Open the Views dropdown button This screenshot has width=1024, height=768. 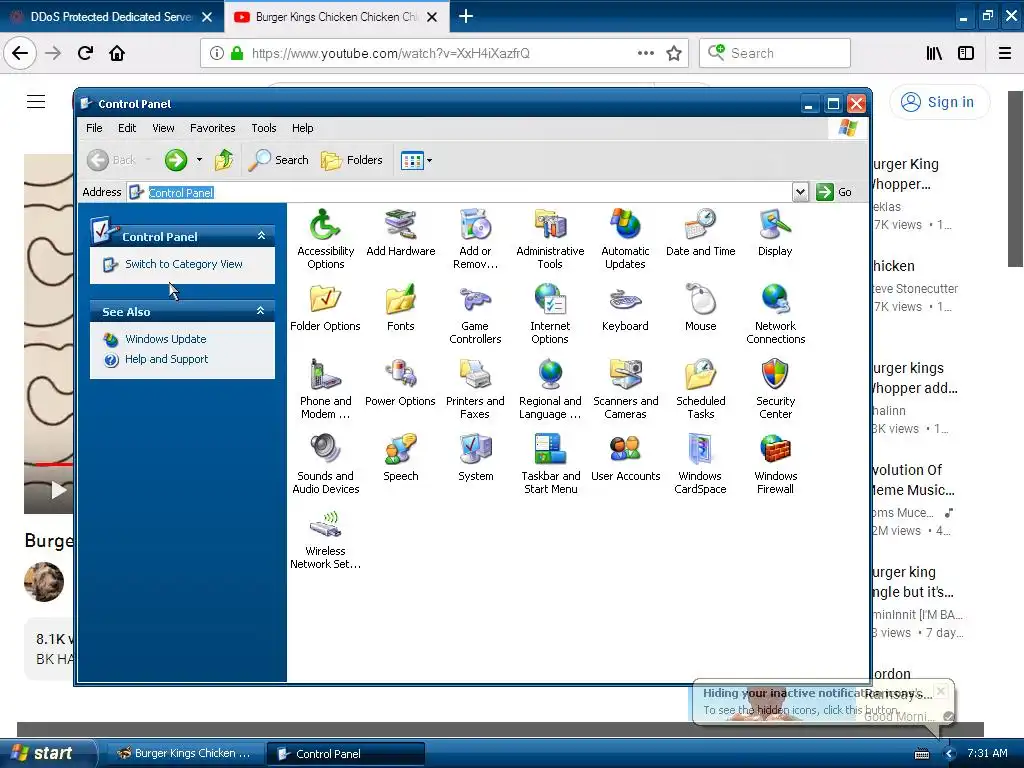tap(416, 160)
